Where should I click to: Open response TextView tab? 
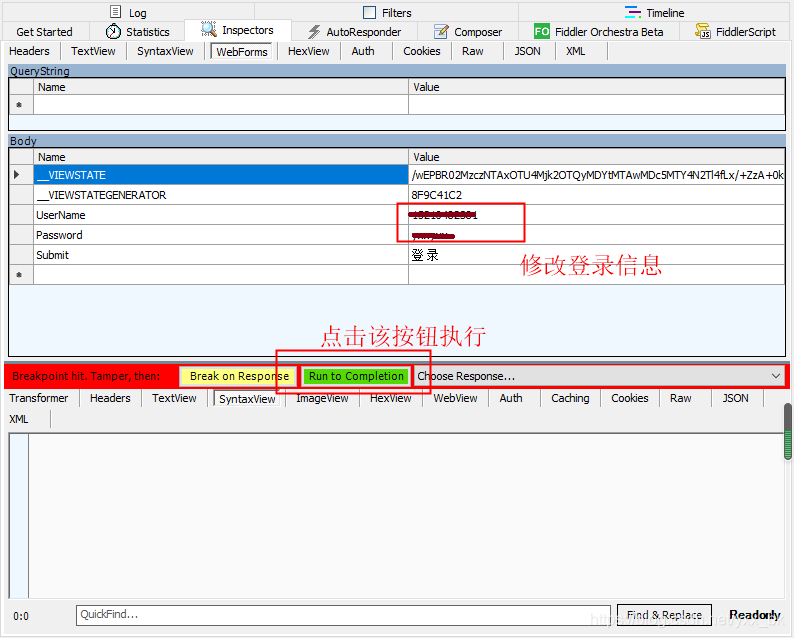174,398
